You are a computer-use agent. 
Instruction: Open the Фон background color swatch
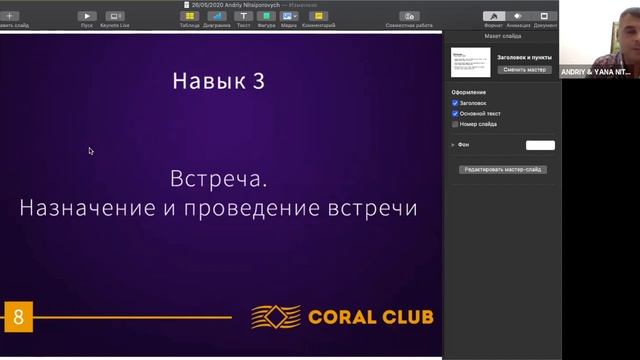click(540, 145)
